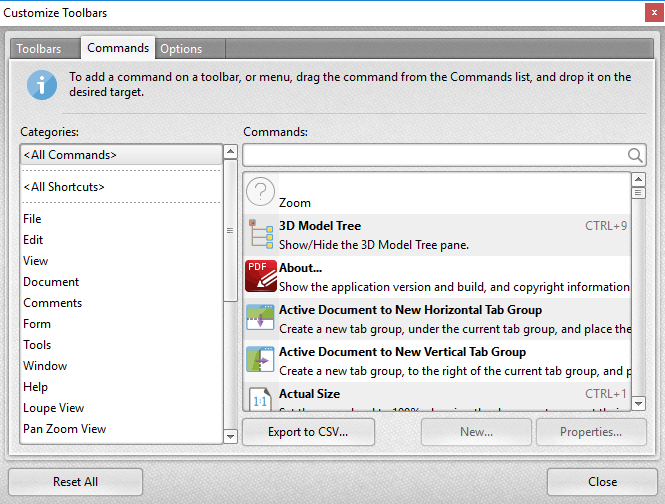Click the New... button
The width and height of the screenshot is (665, 504).
tap(476, 432)
